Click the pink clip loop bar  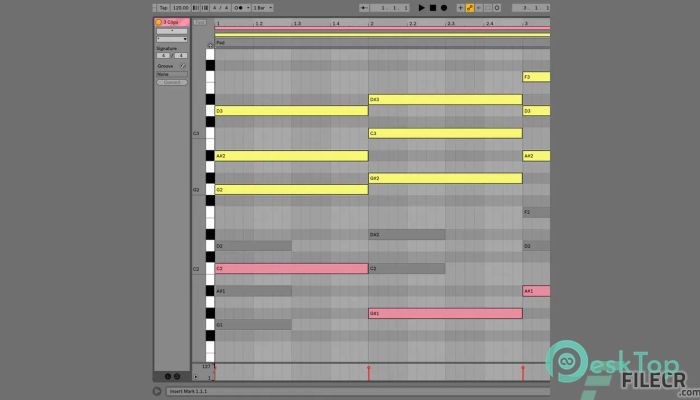coord(382,28)
